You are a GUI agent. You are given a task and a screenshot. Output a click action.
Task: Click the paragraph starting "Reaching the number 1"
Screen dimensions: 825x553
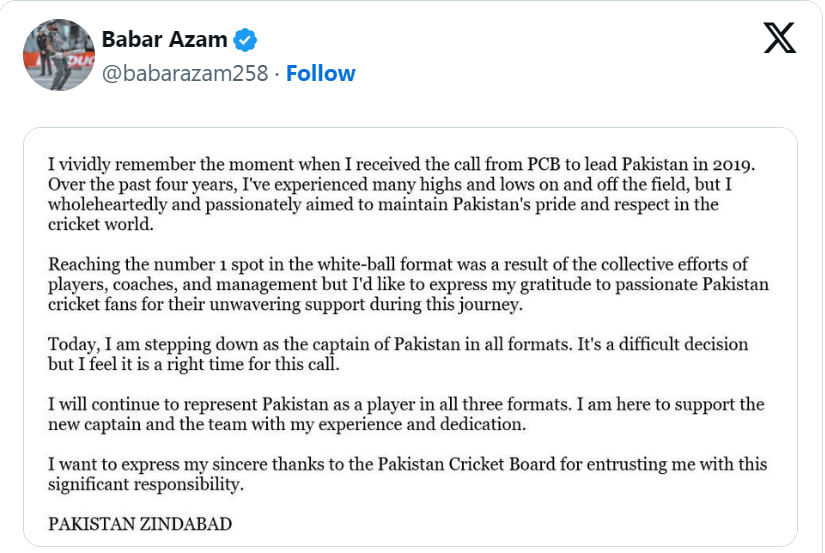pos(400,284)
